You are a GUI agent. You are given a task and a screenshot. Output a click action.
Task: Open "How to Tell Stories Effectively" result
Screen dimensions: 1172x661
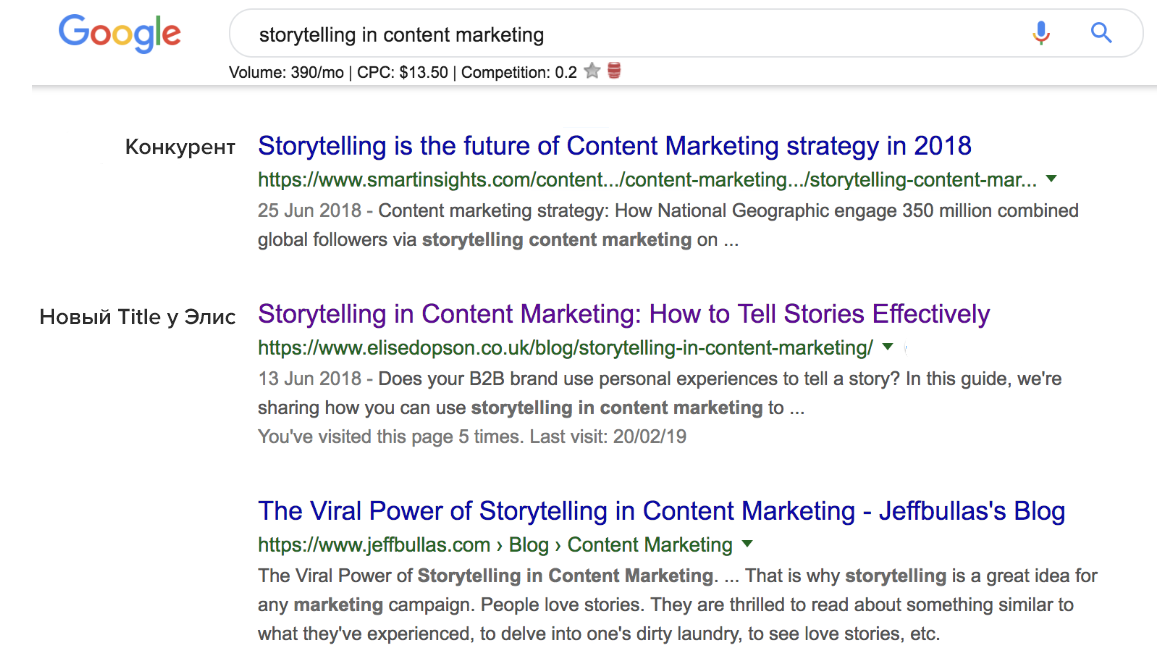click(x=623, y=314)
